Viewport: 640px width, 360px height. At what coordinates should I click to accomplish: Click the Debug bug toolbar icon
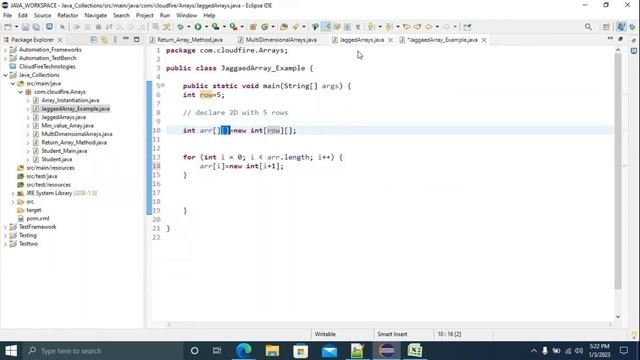click(180, 27)
